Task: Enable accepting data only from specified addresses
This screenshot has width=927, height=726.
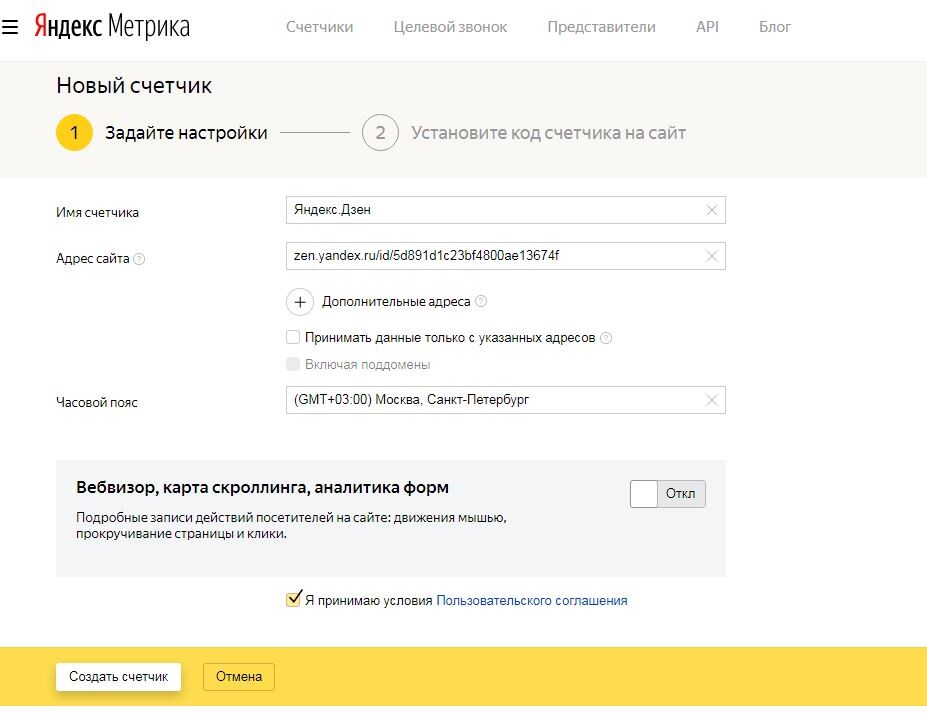Action: [x=293, y=338]
